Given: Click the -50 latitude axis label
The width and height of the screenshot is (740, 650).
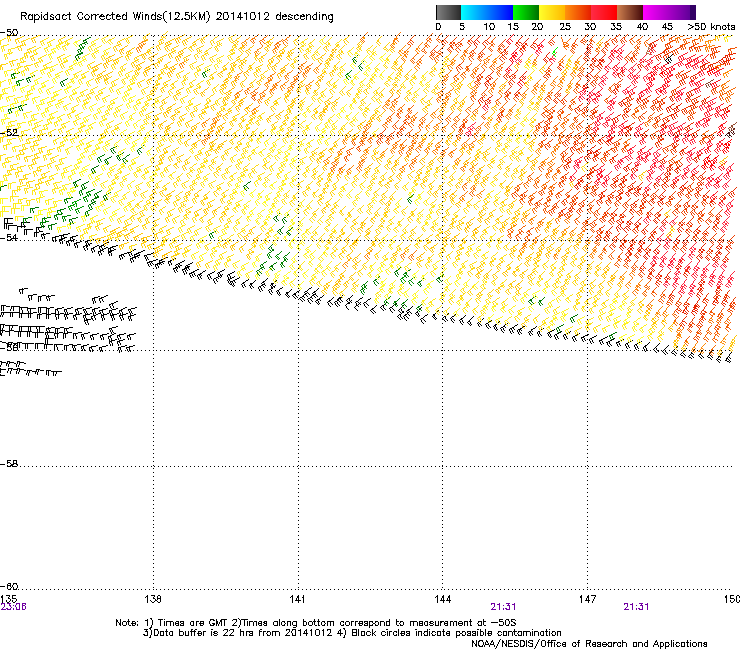Looking at the screenshot, I should [9, 33].
